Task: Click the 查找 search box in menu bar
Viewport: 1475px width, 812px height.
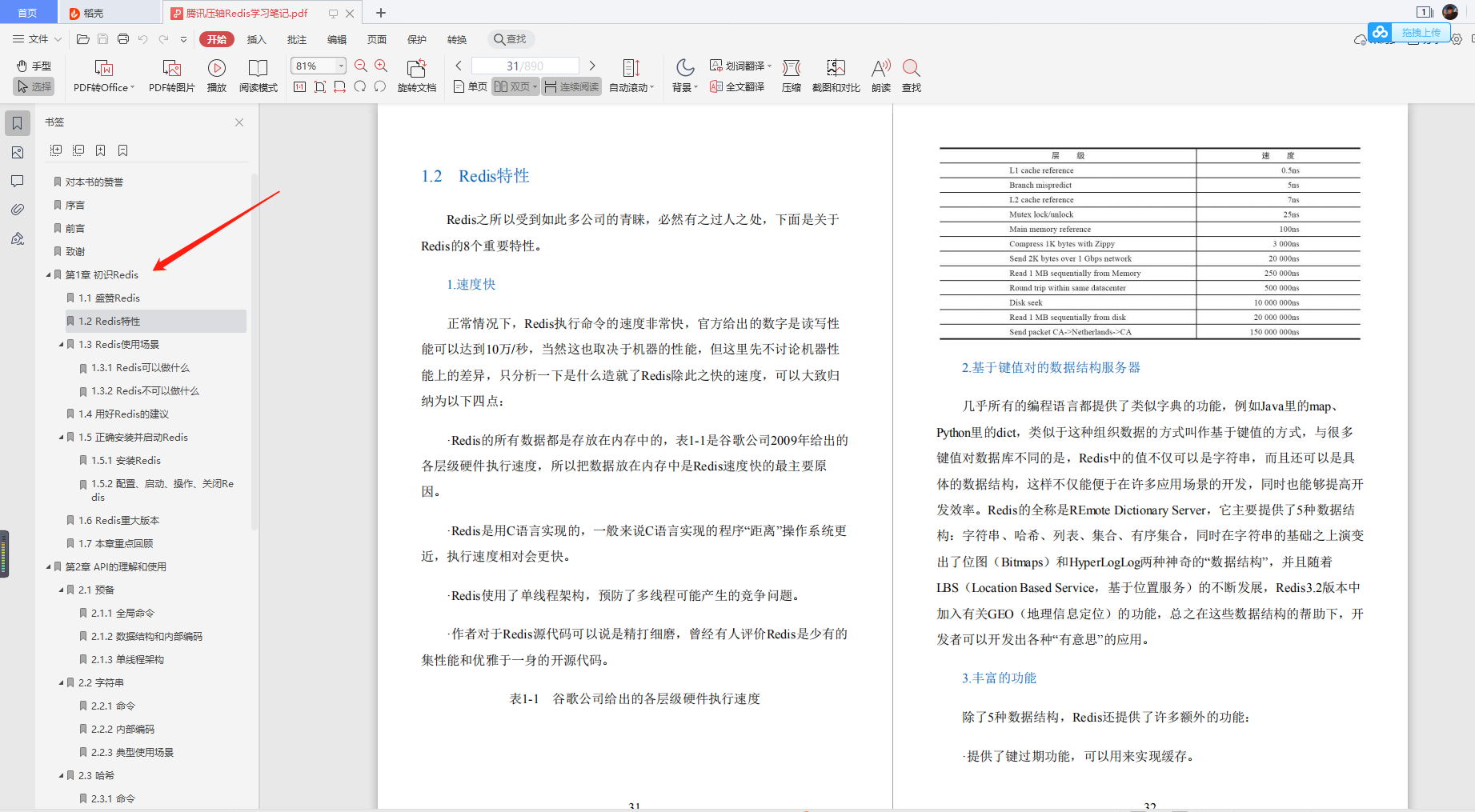Action: pos(511,39)
